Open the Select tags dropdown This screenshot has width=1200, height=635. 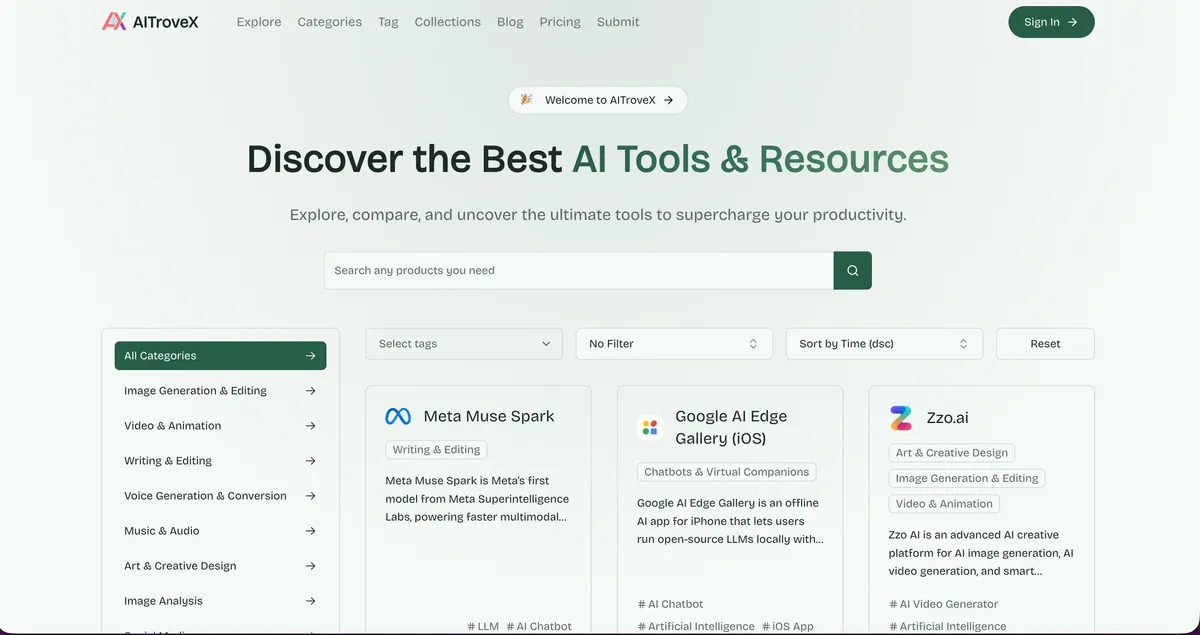[x=464, y=343]
